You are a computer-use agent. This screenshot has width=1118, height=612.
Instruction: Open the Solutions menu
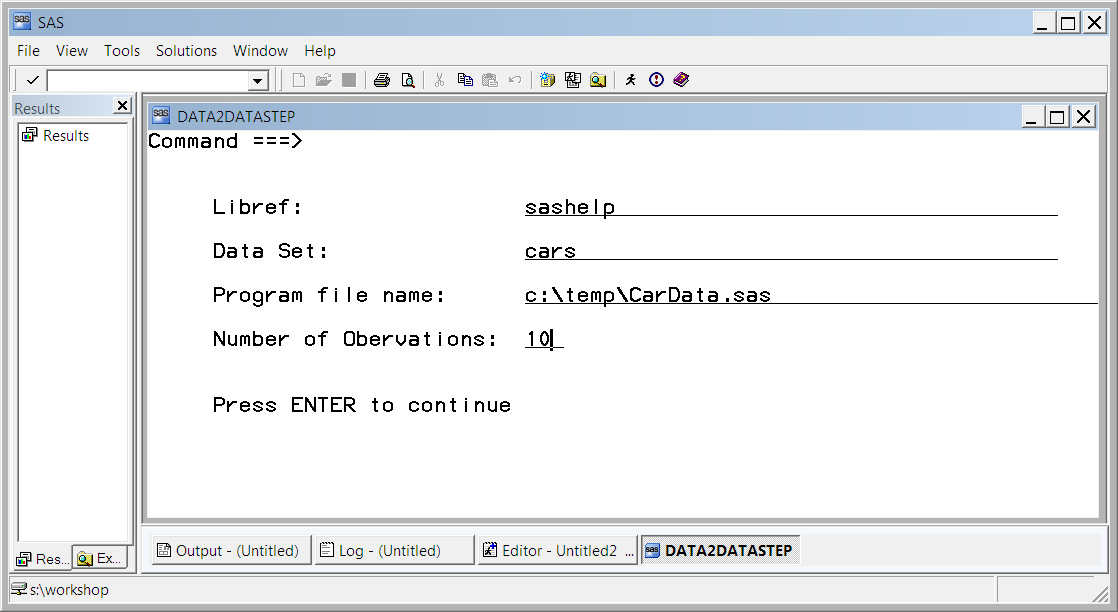[x=186, y=51]
